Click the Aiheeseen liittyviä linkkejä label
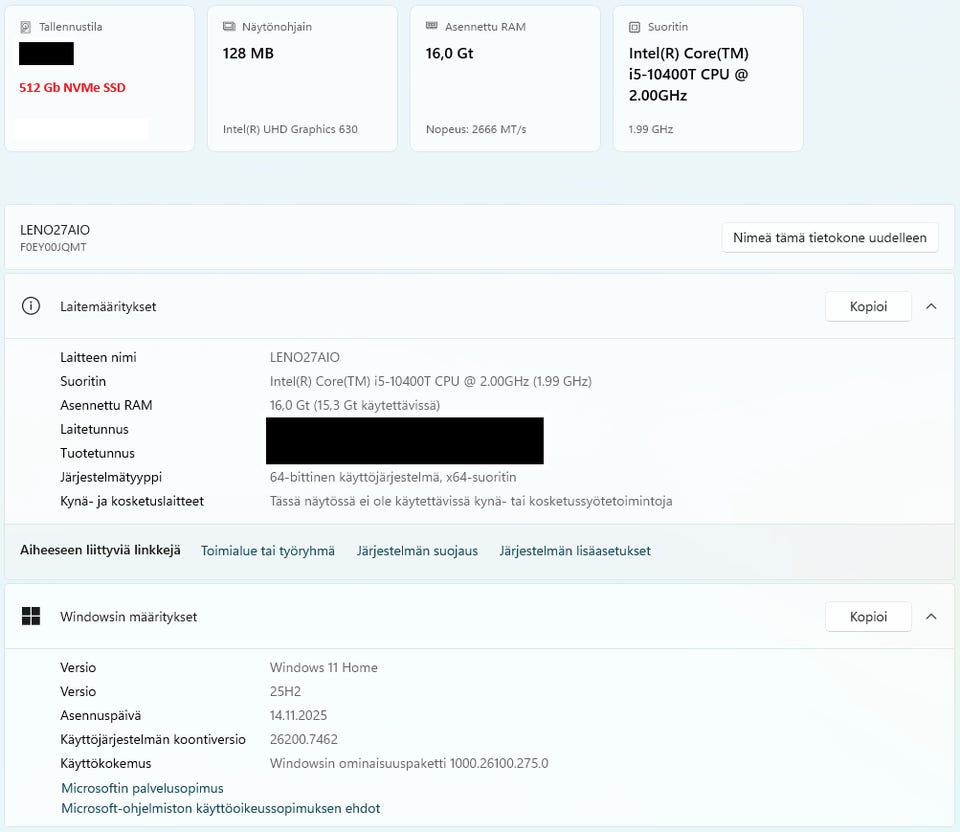 (x=100, y=550)
